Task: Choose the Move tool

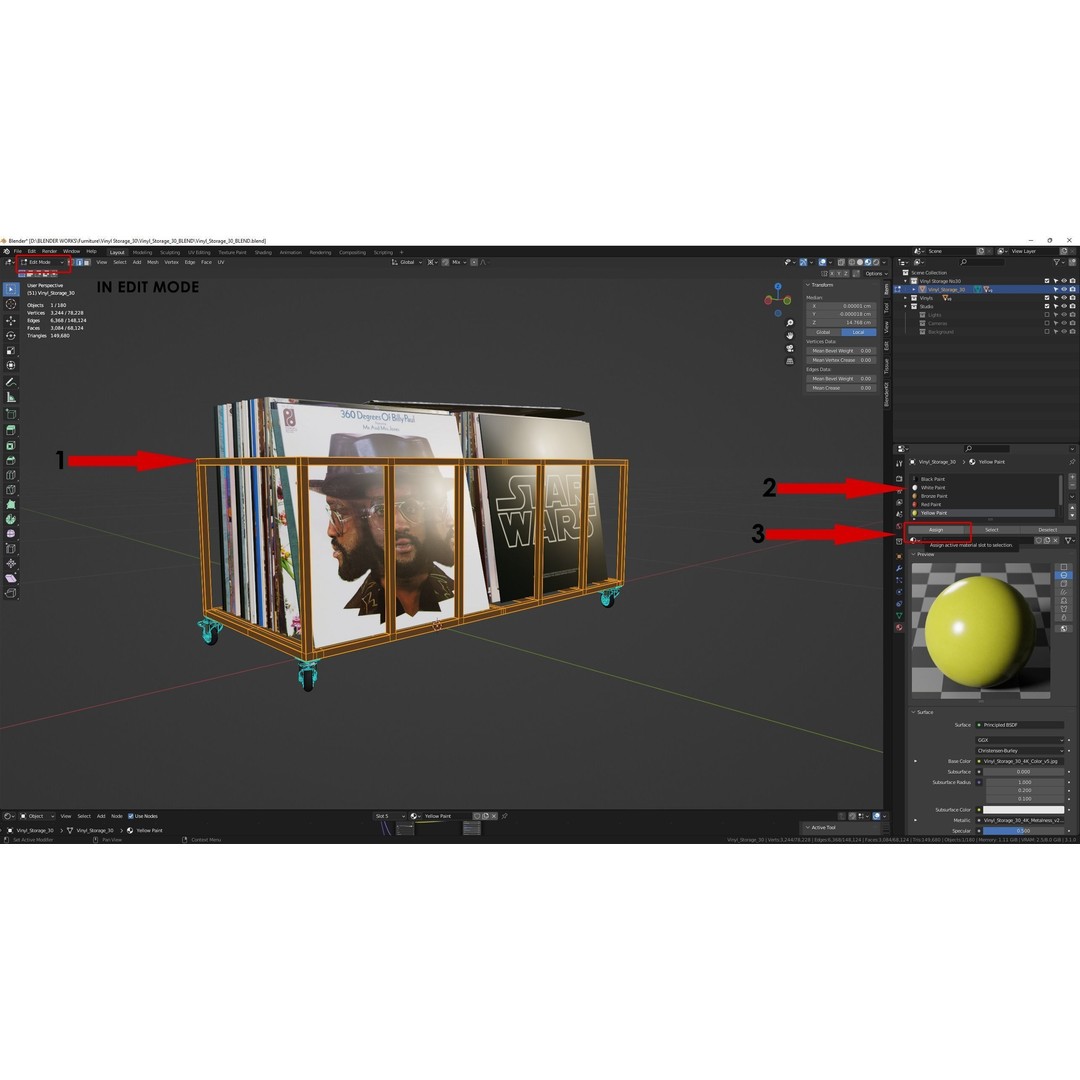Action: (10, 321)
